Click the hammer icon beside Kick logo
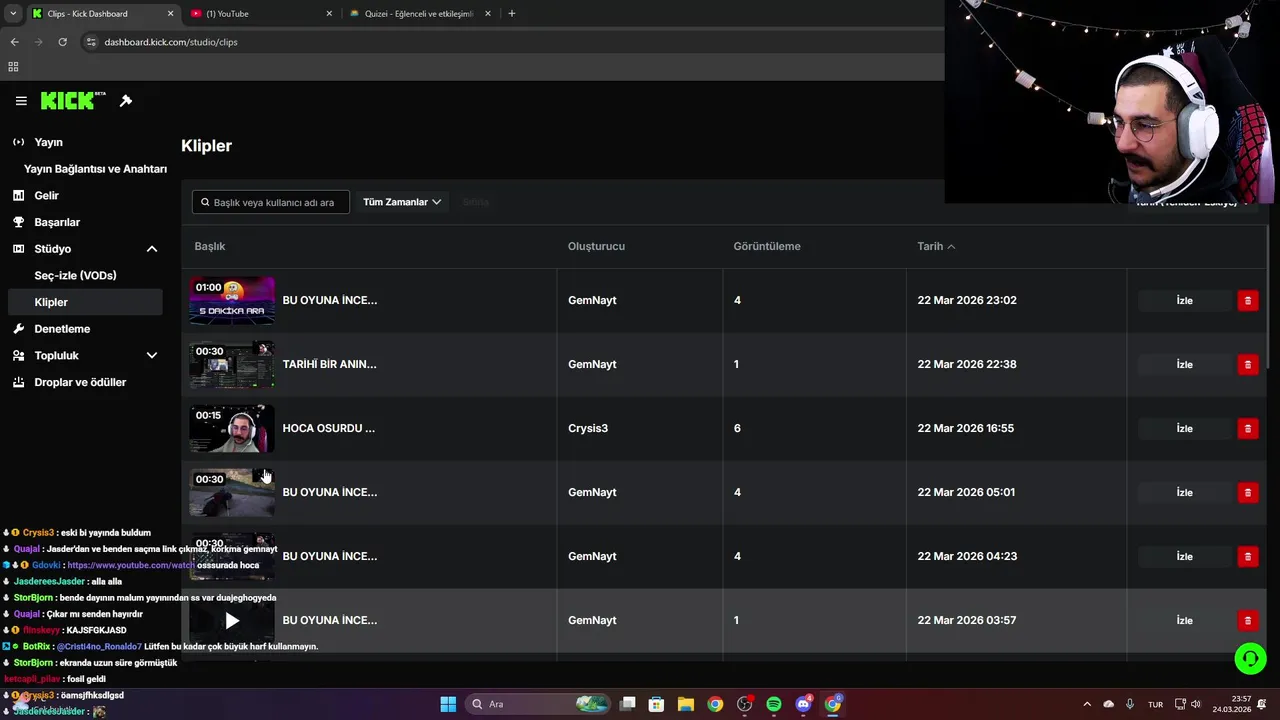This screenshot has height=720, width=1280. click(126, 101)
